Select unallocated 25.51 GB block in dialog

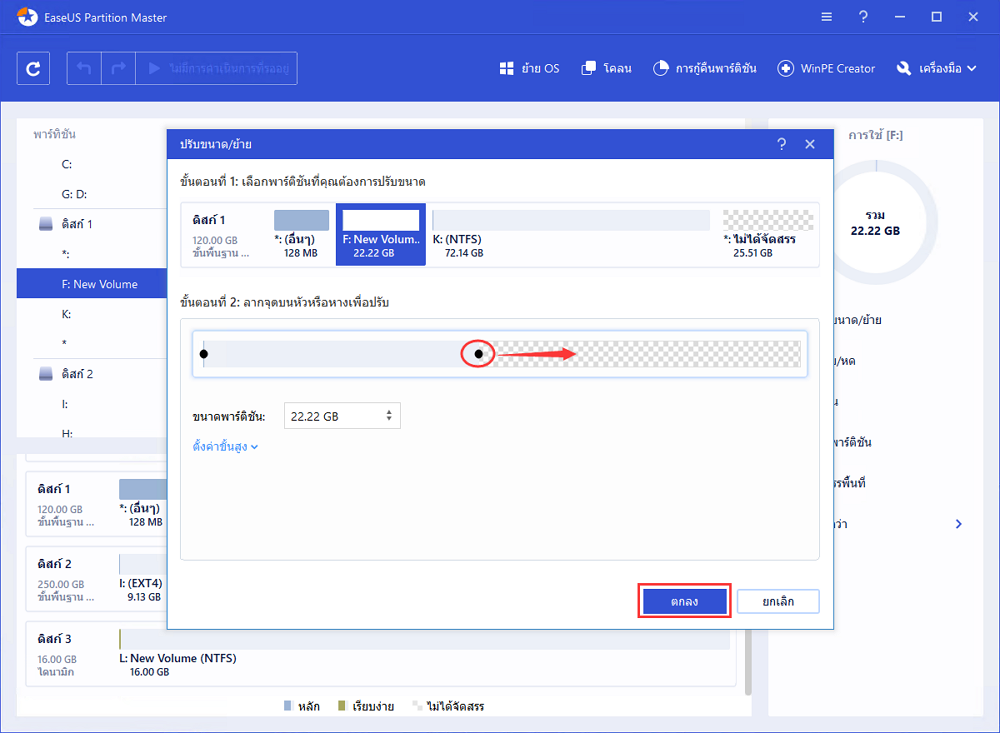tap(768, 234)
